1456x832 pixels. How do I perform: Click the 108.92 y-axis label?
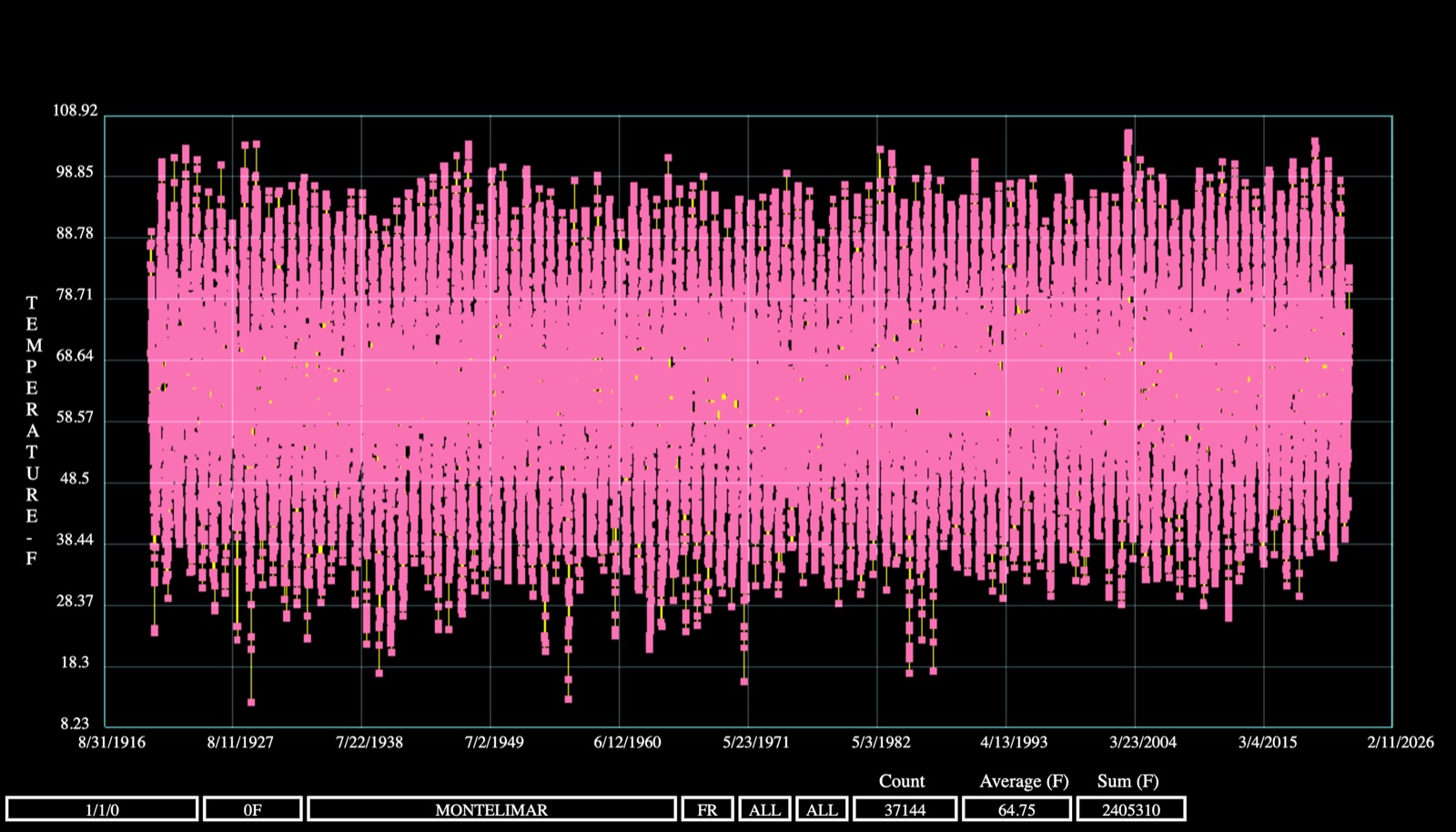coord(75,111)
